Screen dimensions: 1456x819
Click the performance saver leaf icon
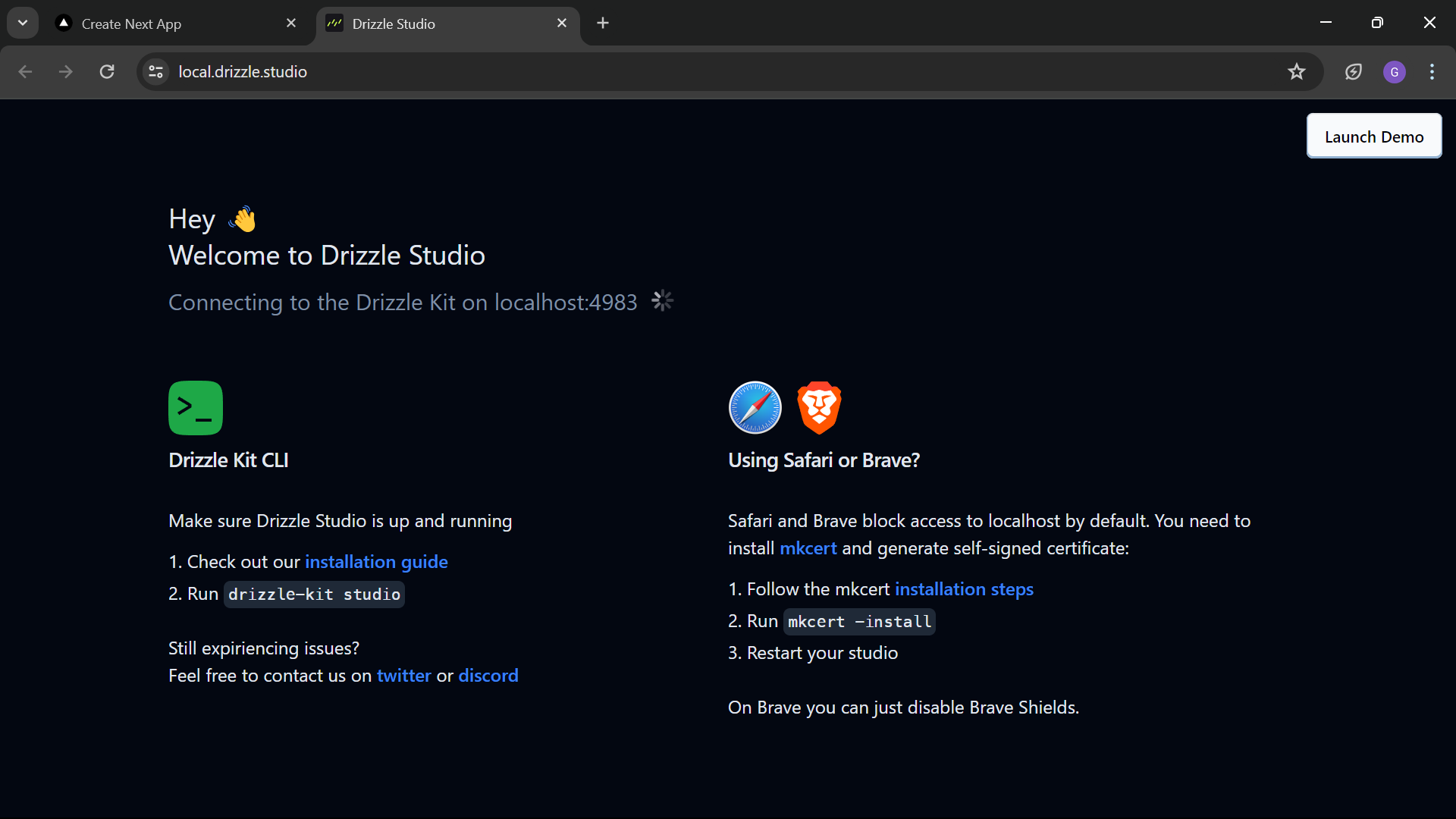tap(1354, 71)
